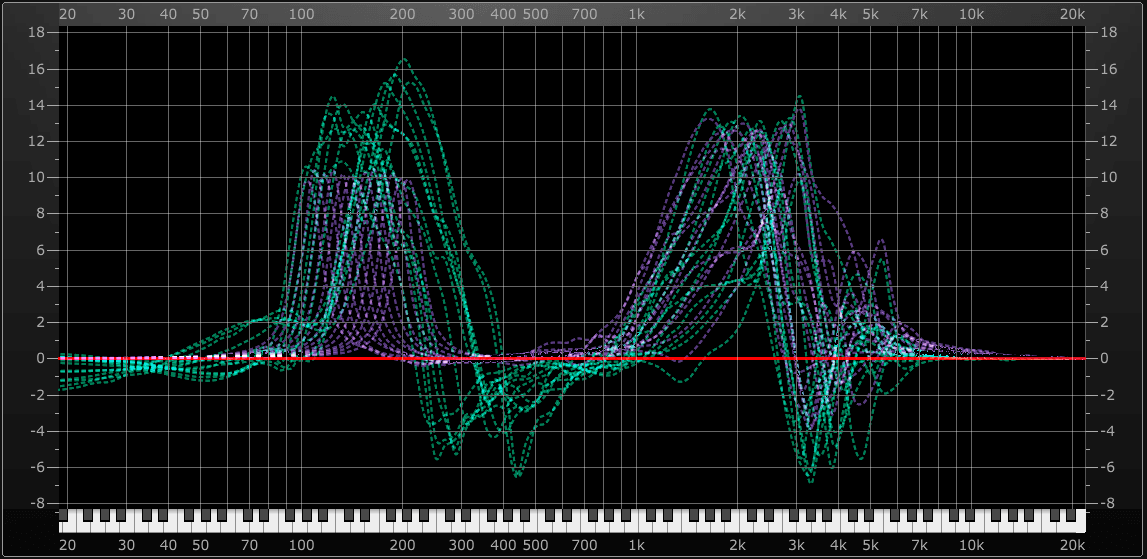Click the 5k label on the top frequency axis

(x=870, y=14)
